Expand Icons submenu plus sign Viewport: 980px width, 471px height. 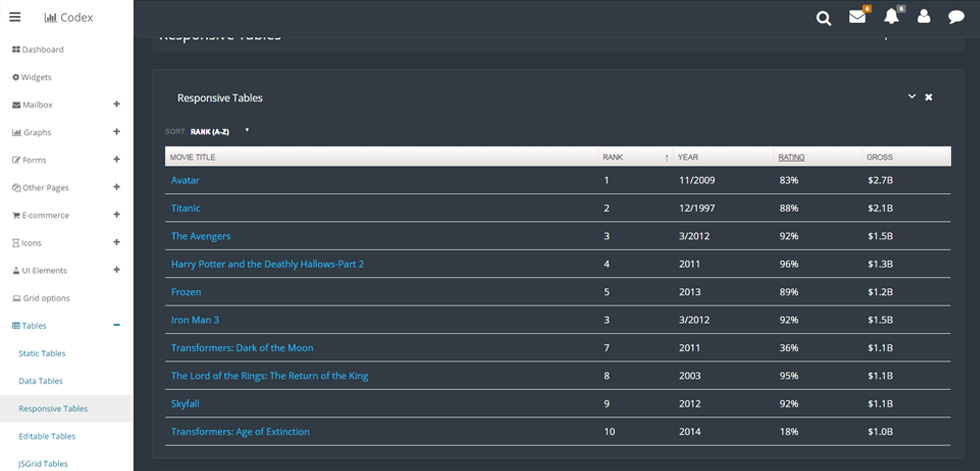(x=116, y=242)
